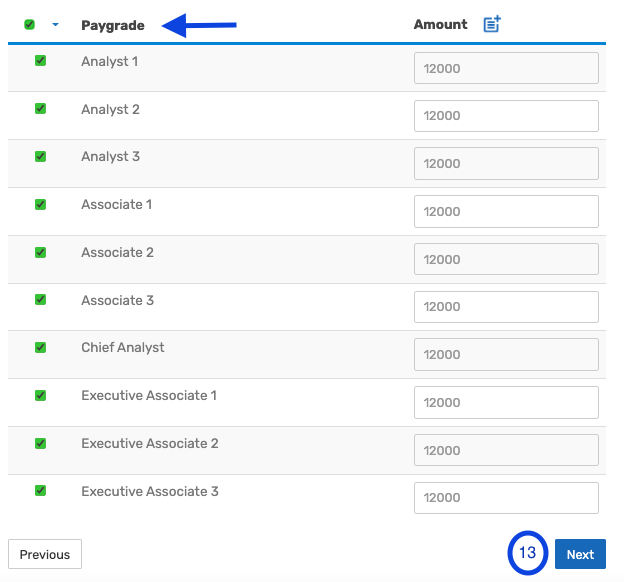Focus the Associate 1 amount field
Screen dimensions: 624x582
click(x=506, y=211)
